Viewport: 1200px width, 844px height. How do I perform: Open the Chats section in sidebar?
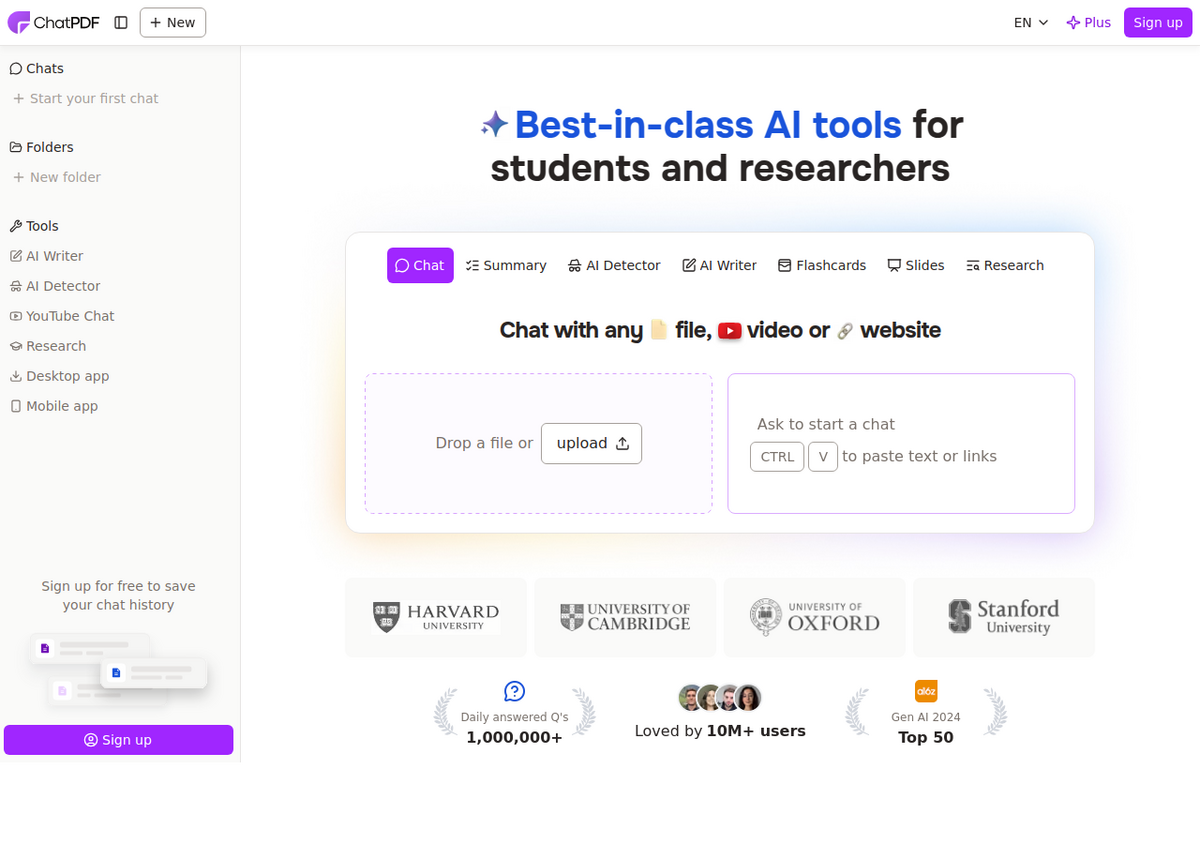(x=37, y=68)
